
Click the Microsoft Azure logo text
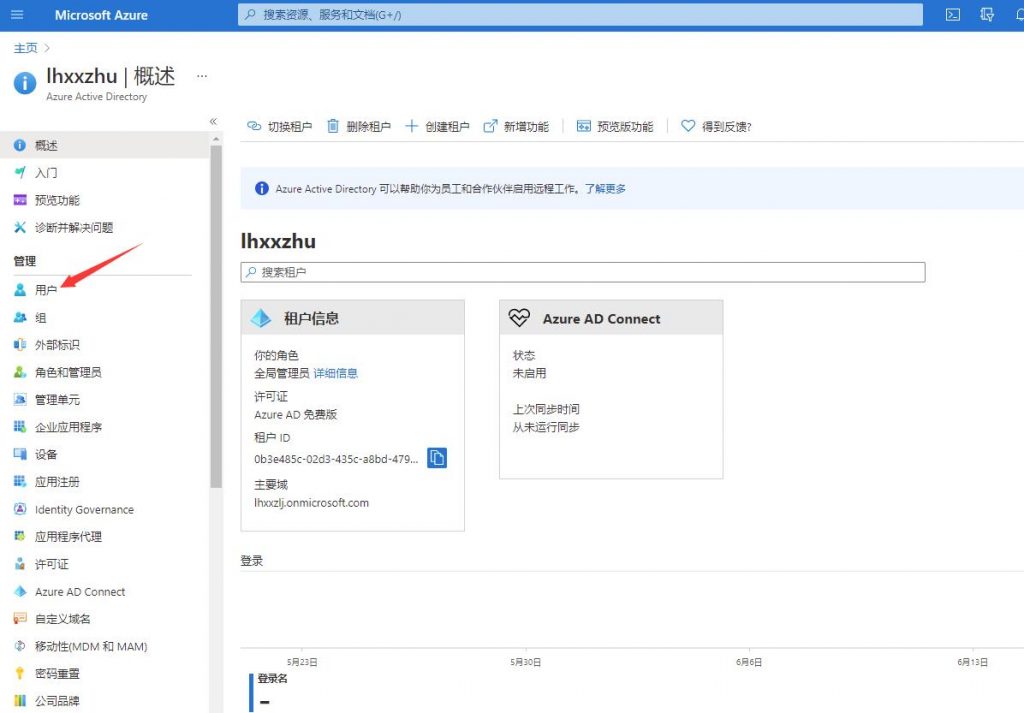coord(101,15)
